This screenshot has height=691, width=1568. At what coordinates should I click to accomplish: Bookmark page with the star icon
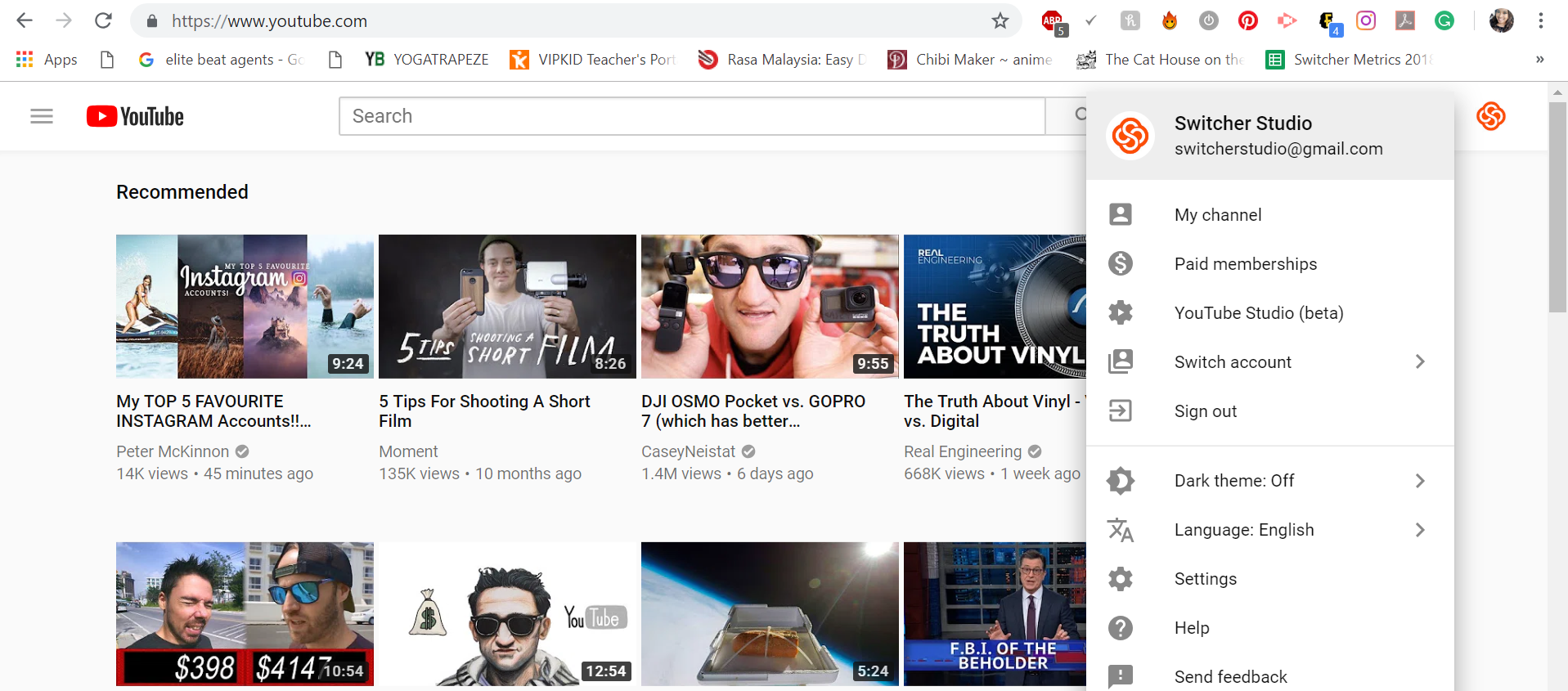1000,21
